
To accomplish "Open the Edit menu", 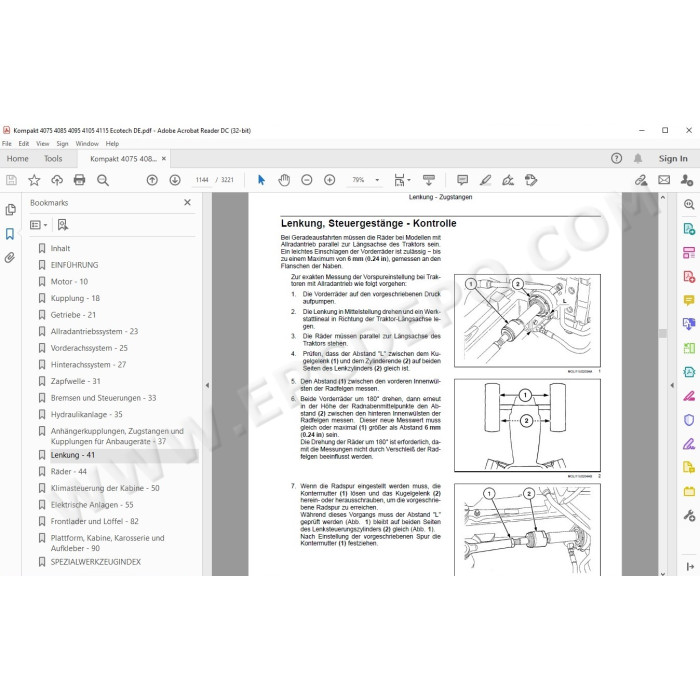I will point(24,144).
